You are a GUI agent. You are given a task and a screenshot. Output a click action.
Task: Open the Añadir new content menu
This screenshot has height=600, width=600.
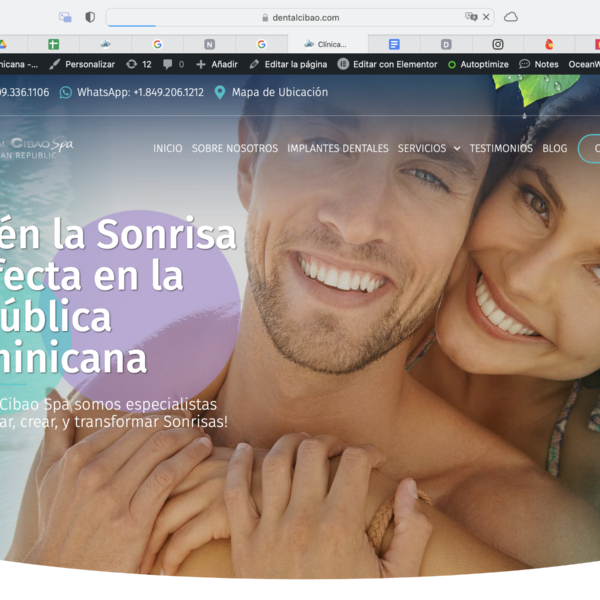pyautogui.click(x=217, y=64)
